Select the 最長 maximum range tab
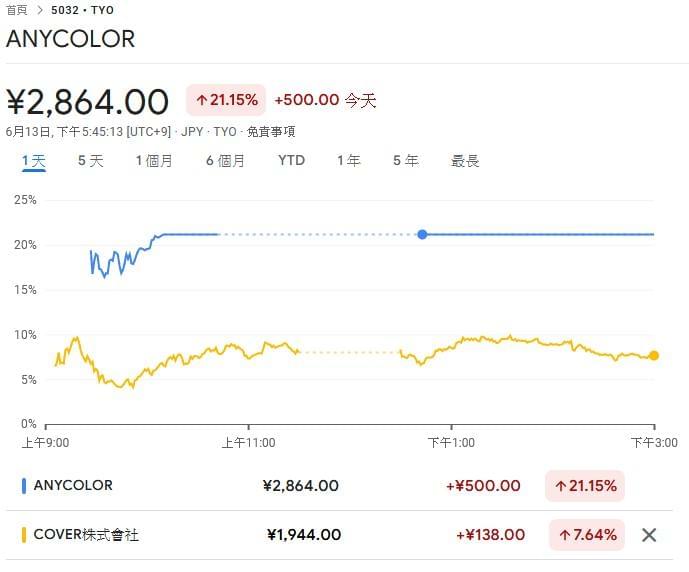The width and height of the screenshot is (689, 572). pyautogui.click(x=465, y=161)
